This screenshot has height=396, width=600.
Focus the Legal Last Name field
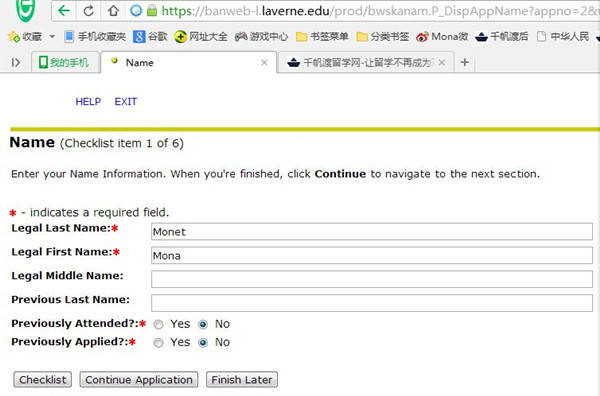click(372, 232)
